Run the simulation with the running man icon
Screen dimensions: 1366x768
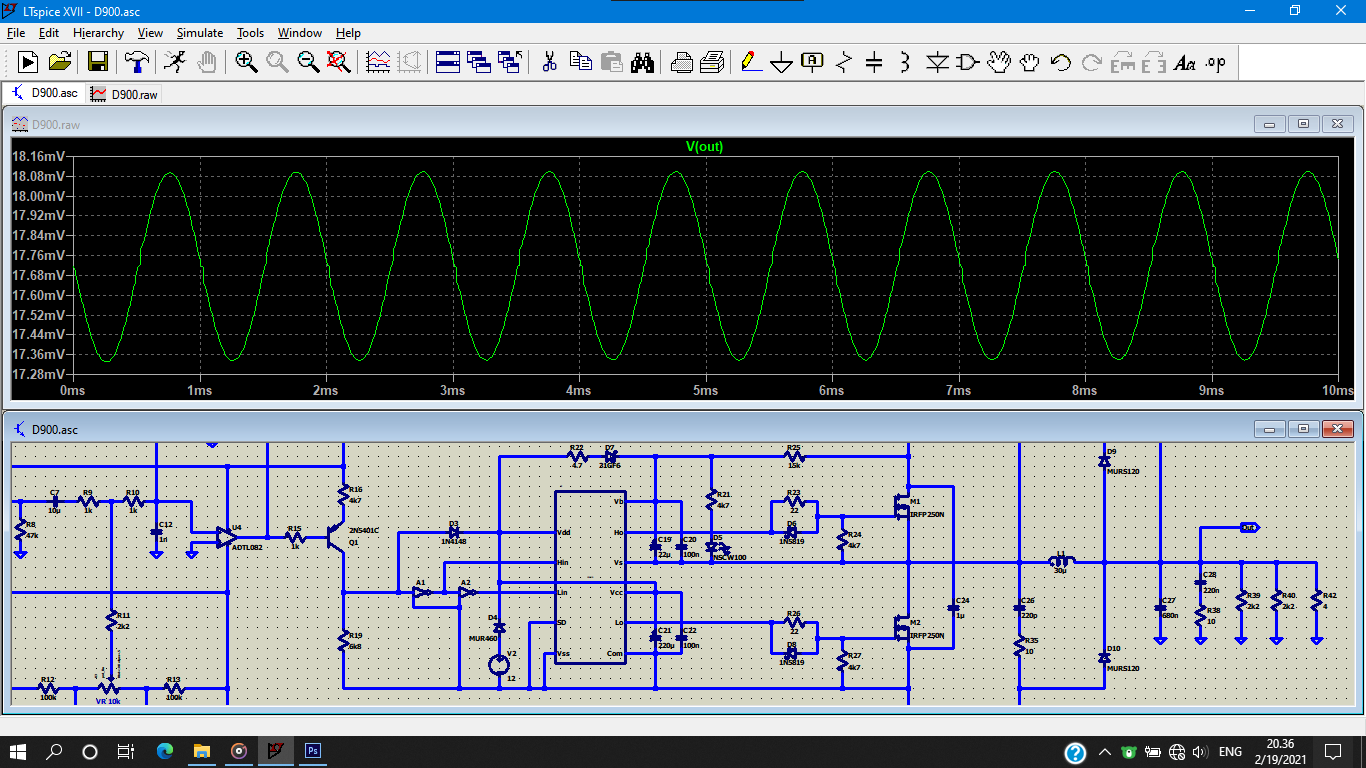click(x=174, y=62)
